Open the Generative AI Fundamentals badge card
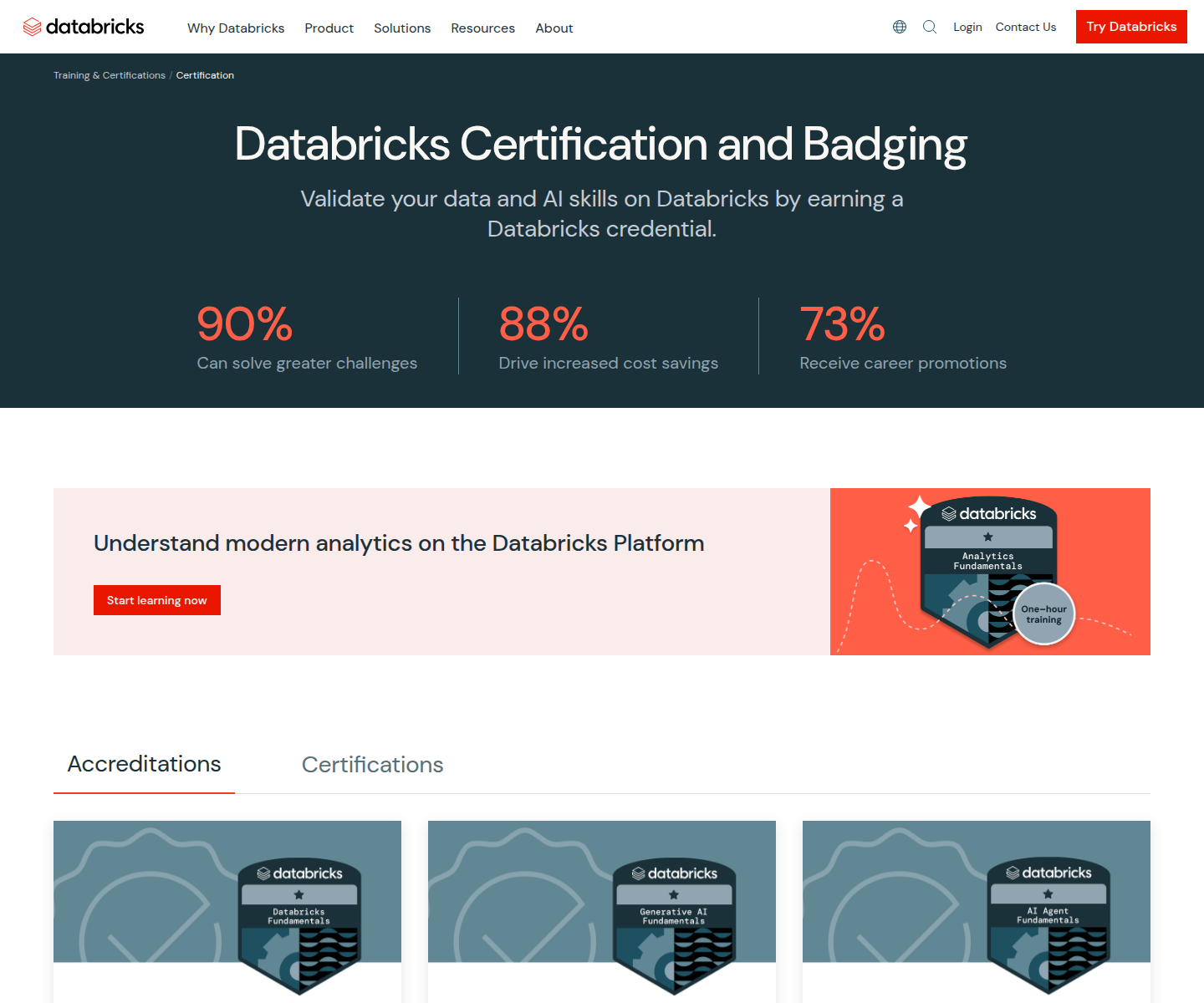 click(602, 911)
